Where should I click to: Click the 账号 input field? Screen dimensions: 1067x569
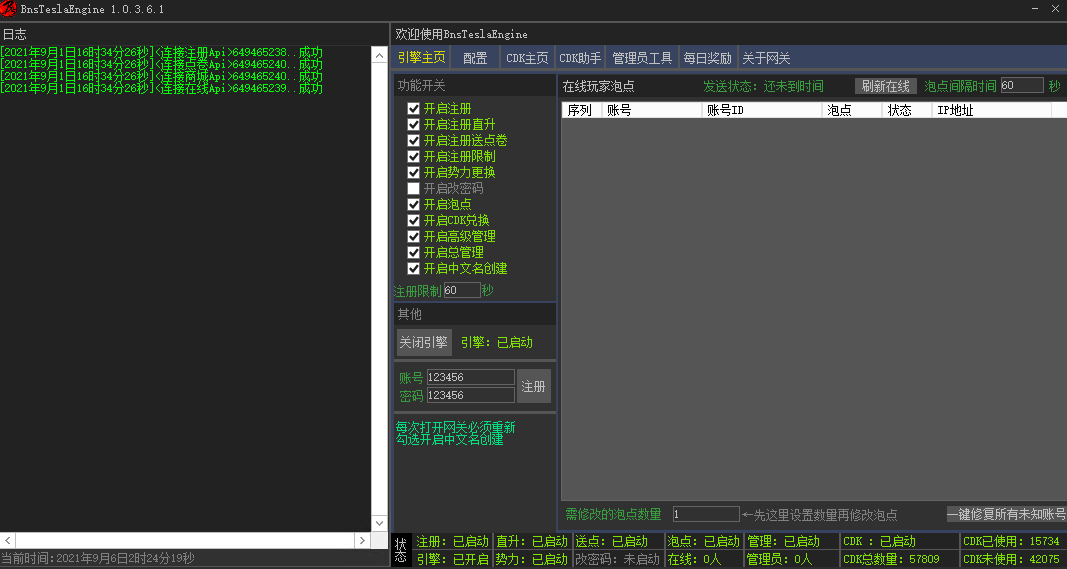coord(470,377)
